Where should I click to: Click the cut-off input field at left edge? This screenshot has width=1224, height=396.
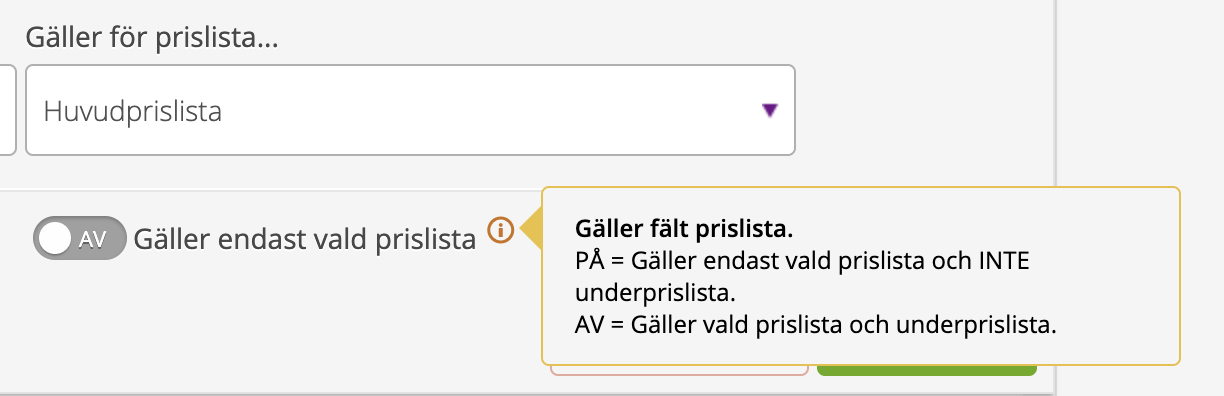click(x=7, y=111)
